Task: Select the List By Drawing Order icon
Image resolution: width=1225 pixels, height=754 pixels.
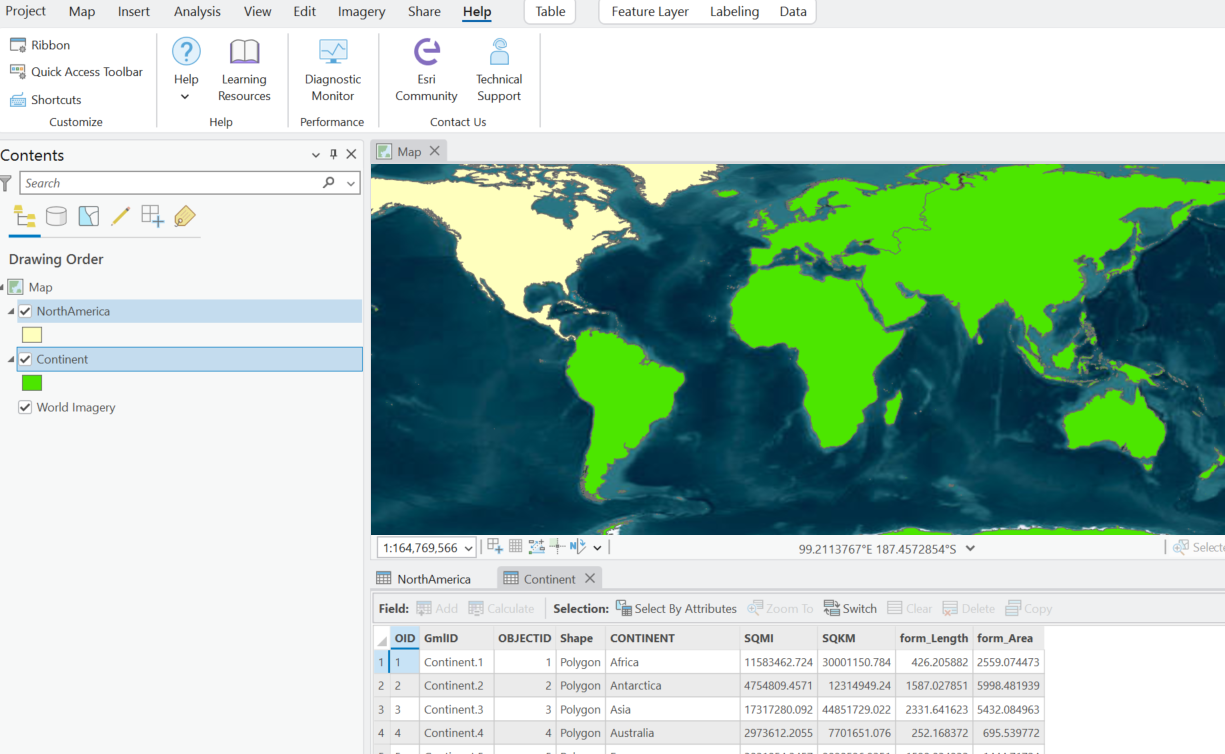Action: [x=25, y=216]
